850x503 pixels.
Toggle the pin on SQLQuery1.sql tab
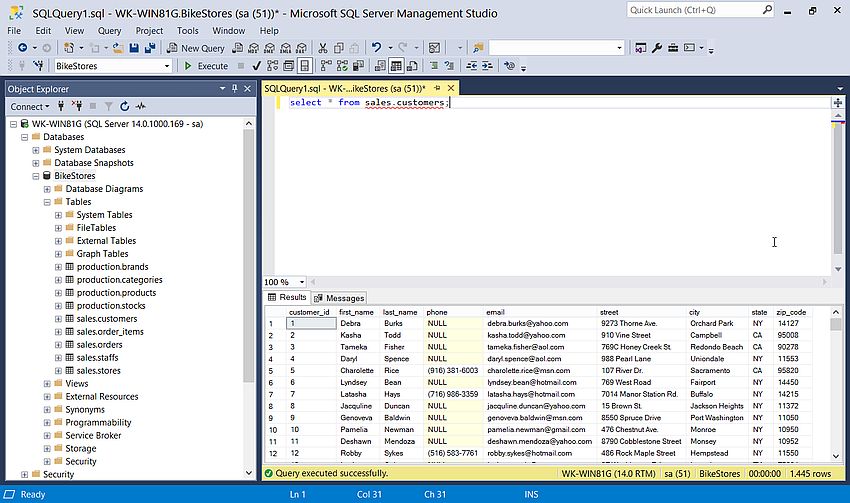click(x=437, y=87)
